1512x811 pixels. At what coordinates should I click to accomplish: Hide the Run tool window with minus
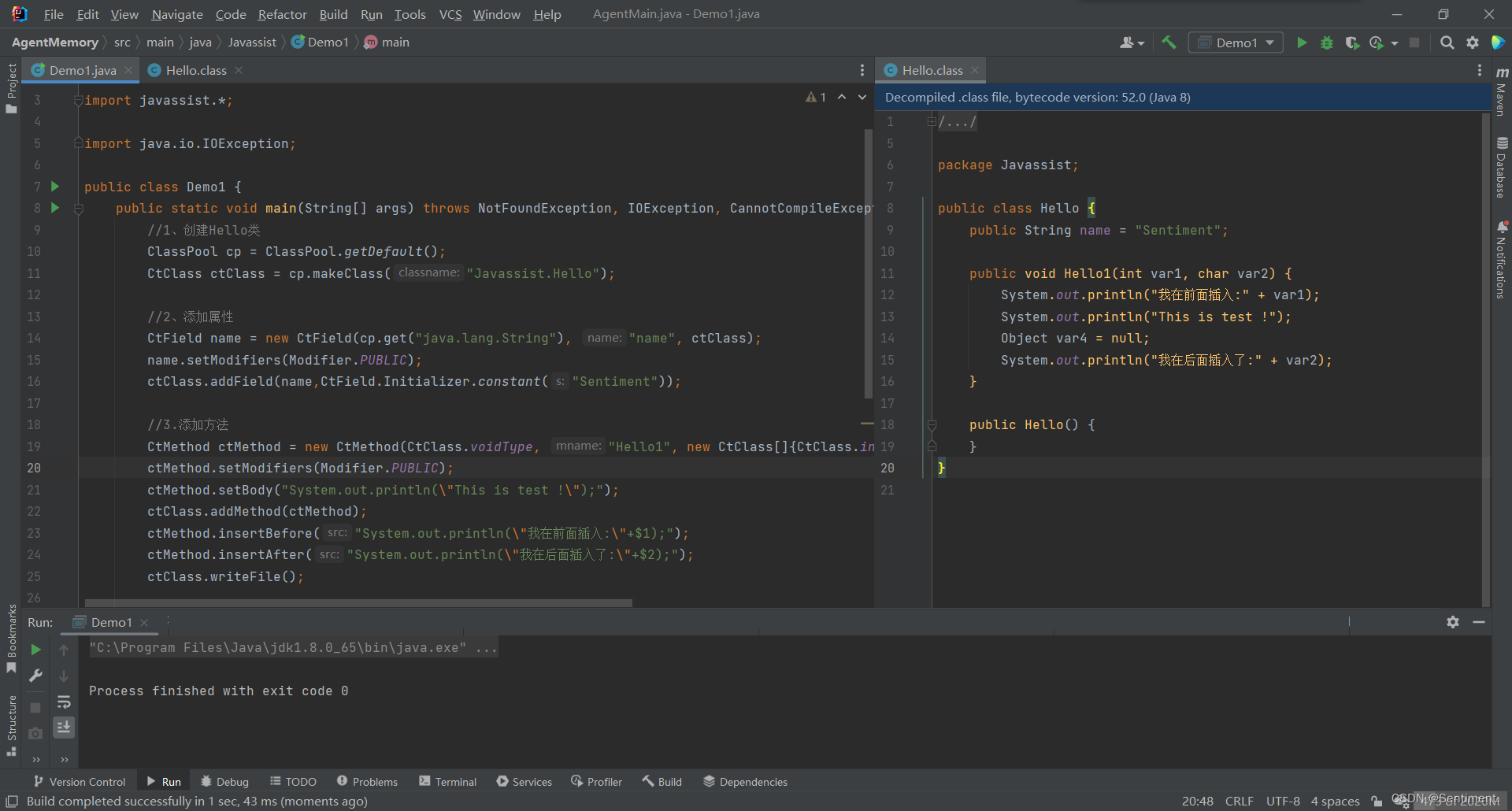[1479, 622]
